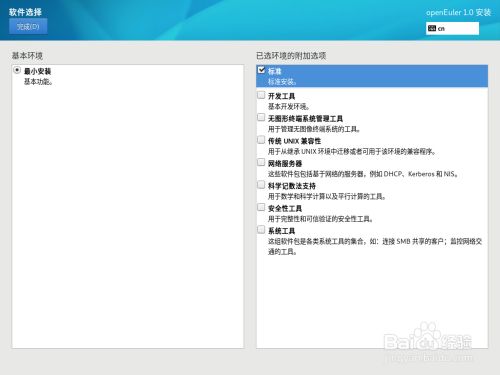Tick the 传统 UNIX 兼容性 checkbox

pos(261,140)
